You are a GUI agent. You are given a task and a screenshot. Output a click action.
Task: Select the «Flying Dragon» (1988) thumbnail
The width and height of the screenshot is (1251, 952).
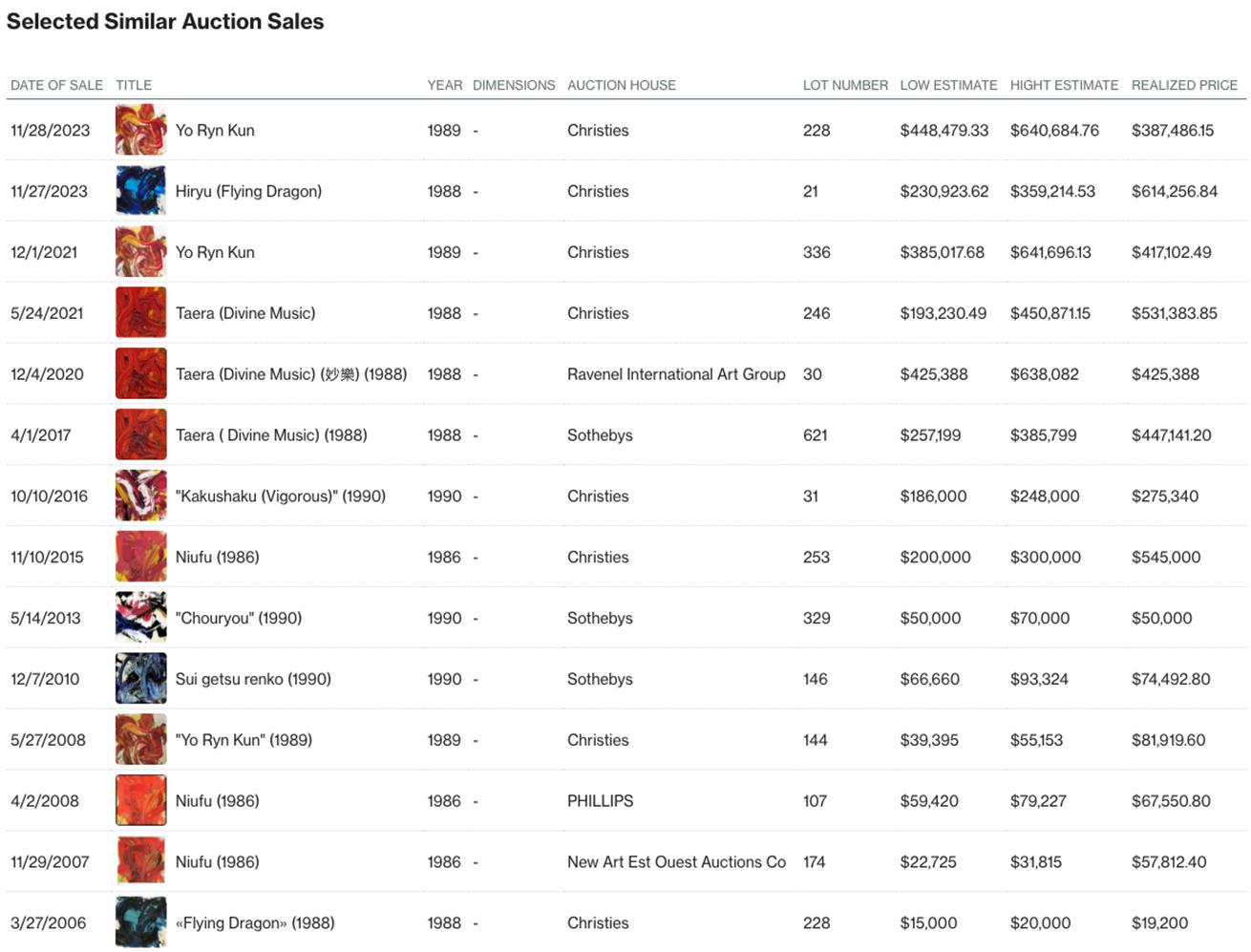pos(140,922)
